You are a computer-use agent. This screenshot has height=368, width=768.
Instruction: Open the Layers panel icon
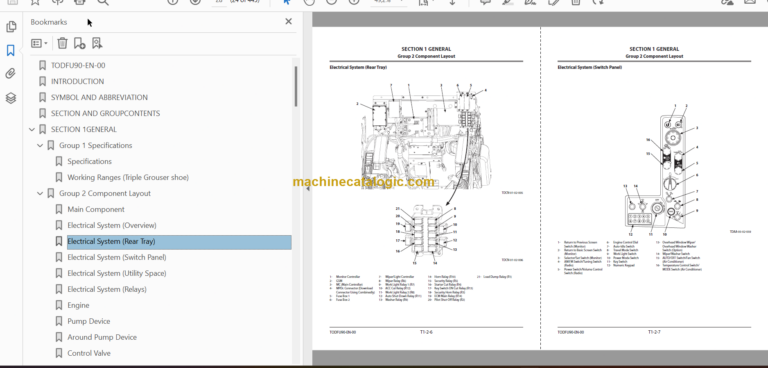(11, 98)
